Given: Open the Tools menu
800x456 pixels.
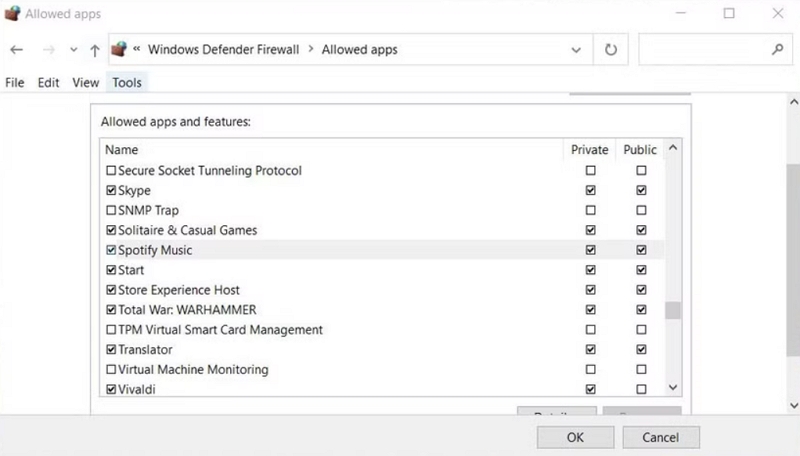Looking at the screenshot, I should point(127,83).
